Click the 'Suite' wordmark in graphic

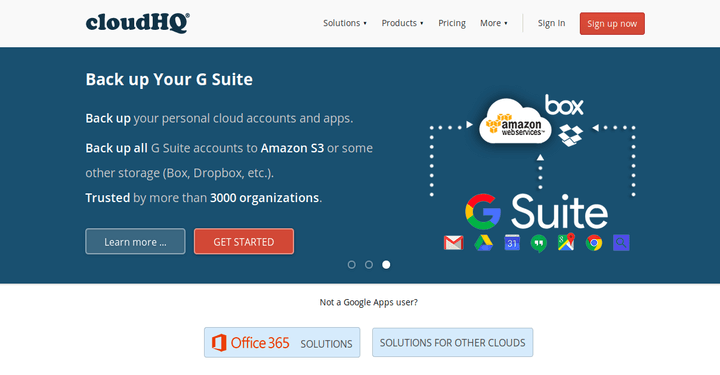[559, 212]
